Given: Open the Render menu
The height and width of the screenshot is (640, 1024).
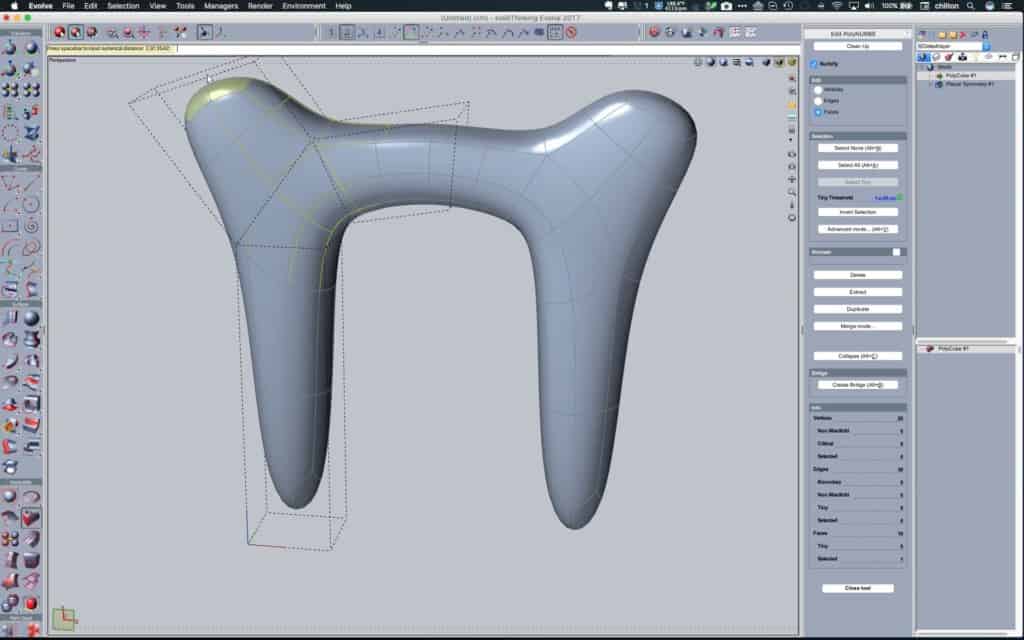Looking at the screenshot, I should pos(259,6).
